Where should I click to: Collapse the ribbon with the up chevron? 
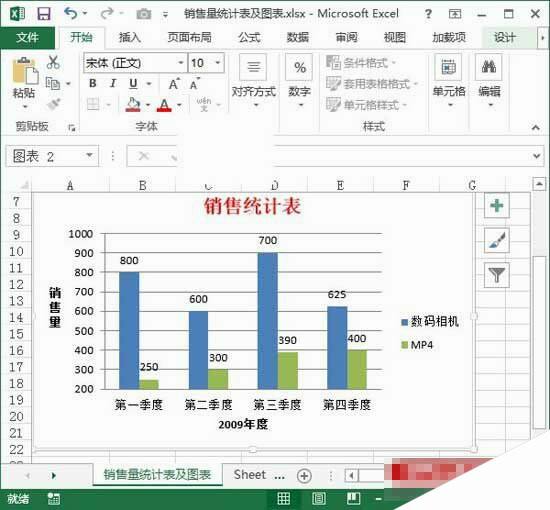(535, 128)
